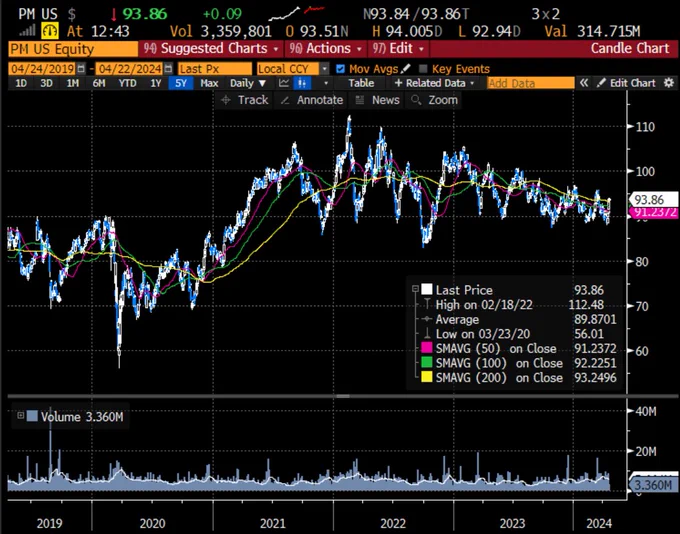This screenshot has height=534, width=680.
Task: Select the Max range tab
Action: [209, 83]
